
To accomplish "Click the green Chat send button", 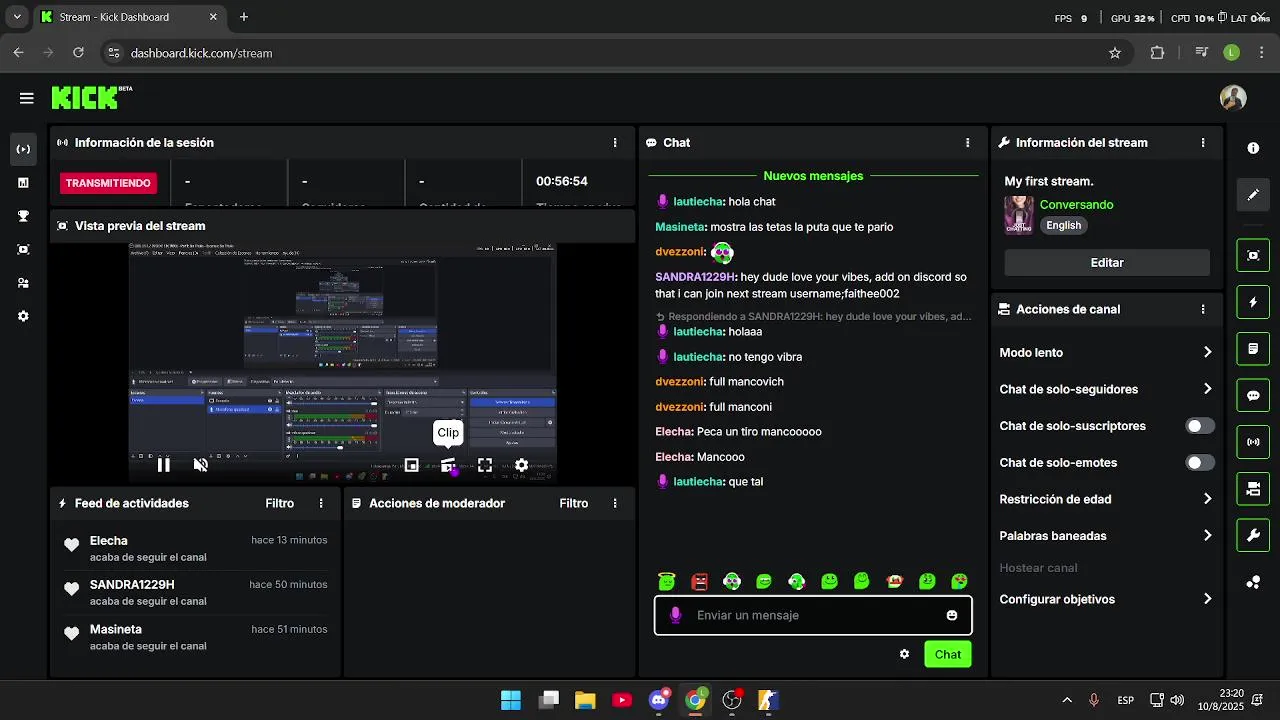I will pyautogui.click(x=948, y=655).
